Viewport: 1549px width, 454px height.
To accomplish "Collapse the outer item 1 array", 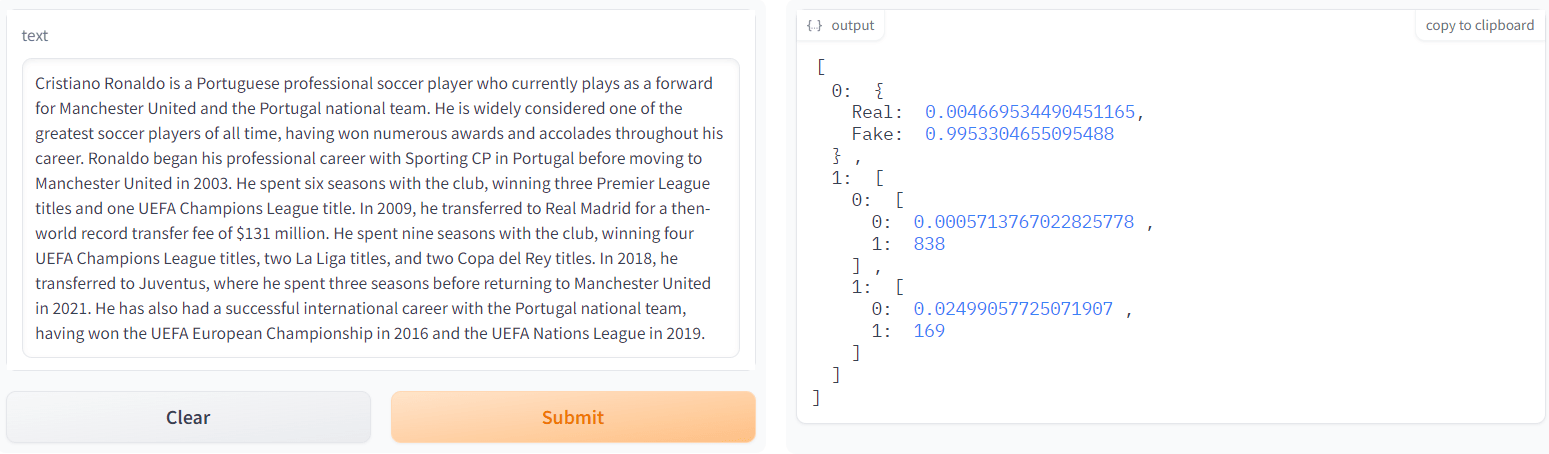I will (x=879, y=179).
